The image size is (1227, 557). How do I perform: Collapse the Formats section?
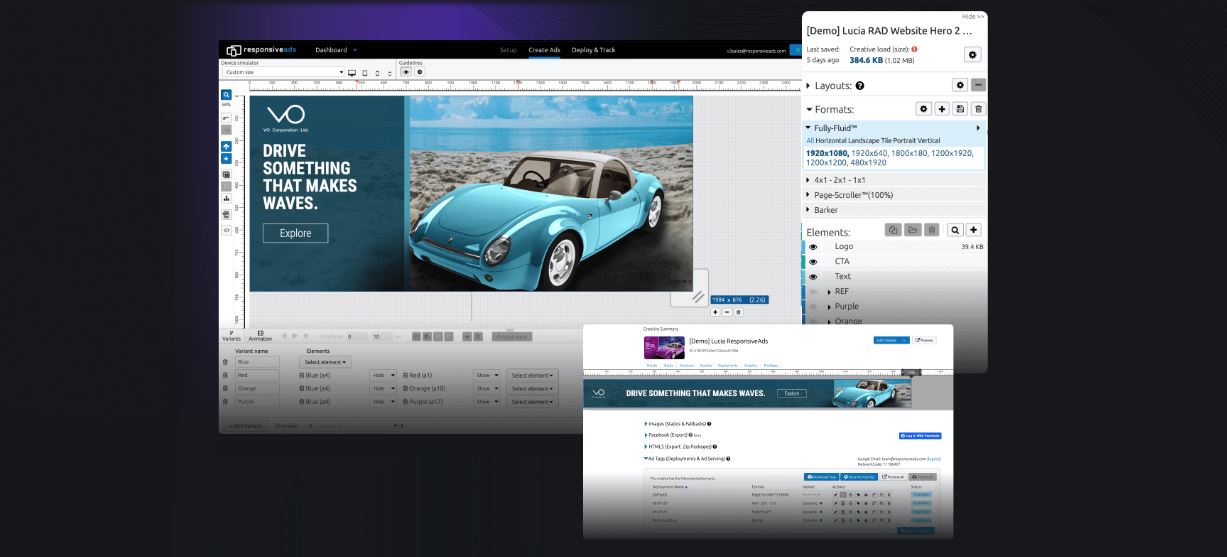pos(809,109)
